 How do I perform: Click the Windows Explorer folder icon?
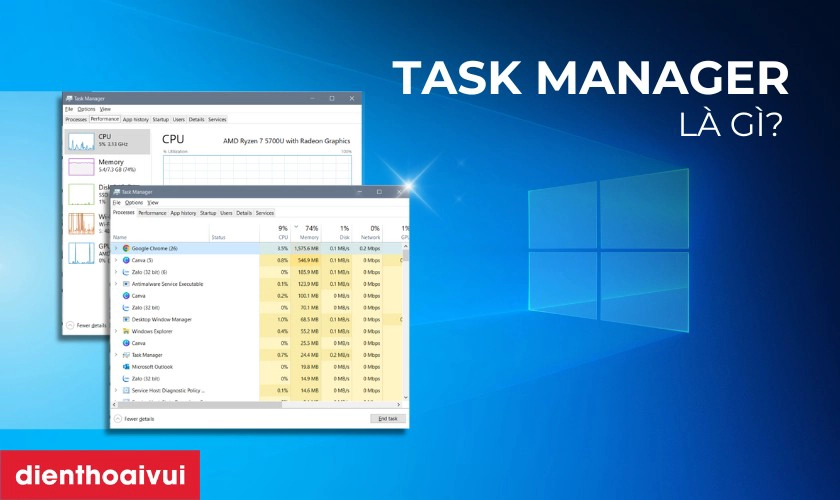click(126, 331)
